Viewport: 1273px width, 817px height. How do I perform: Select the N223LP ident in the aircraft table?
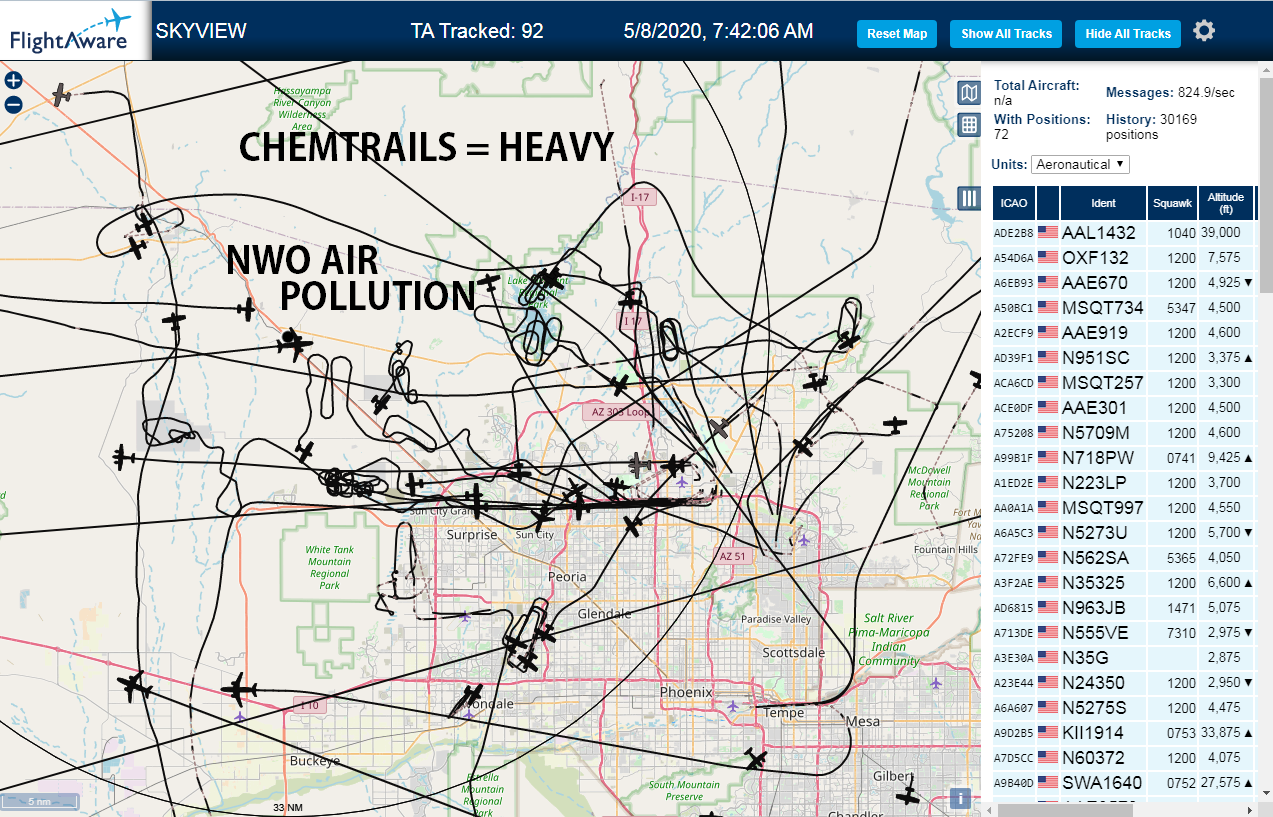point(1095,482)
